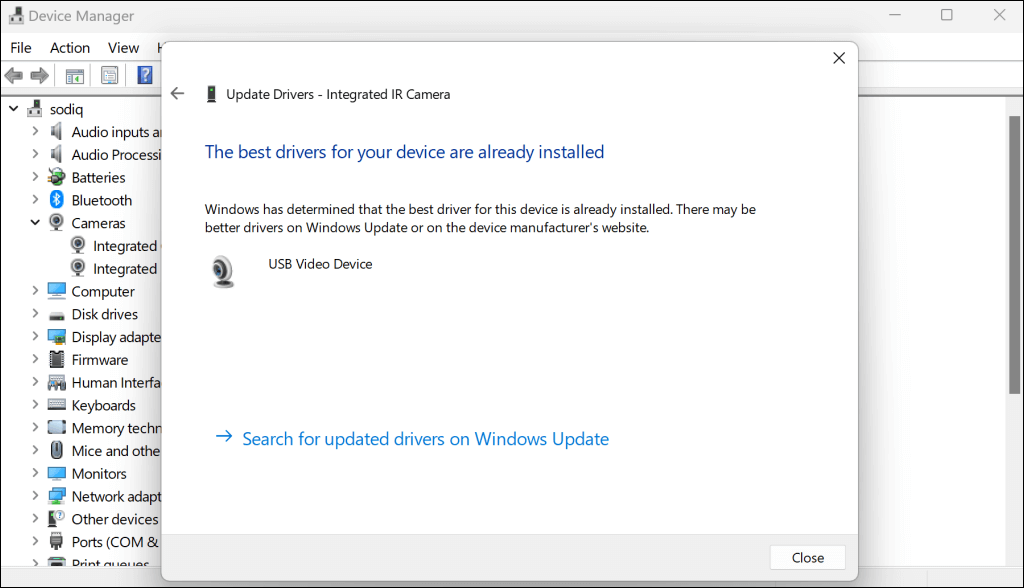Viewport: 1024px width, 588px height.
Task: Select the Firmware chip icon
Action: click(57, 360)
